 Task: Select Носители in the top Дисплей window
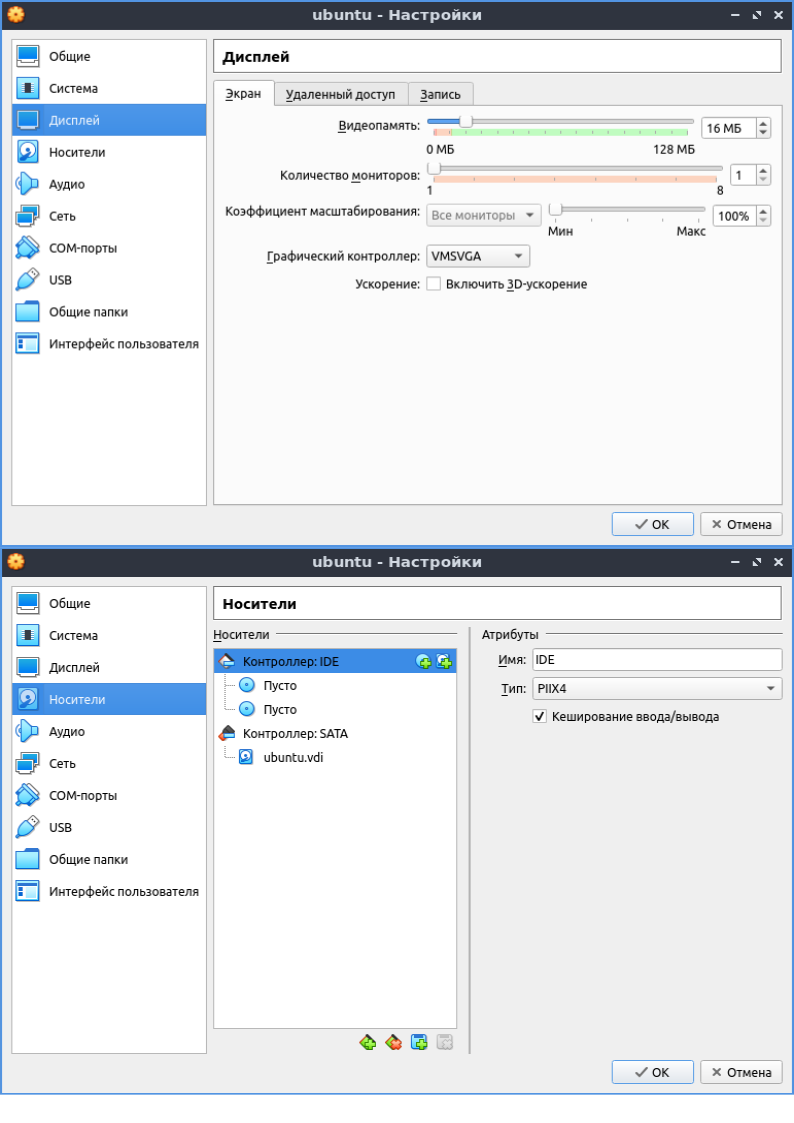(109, 152)
